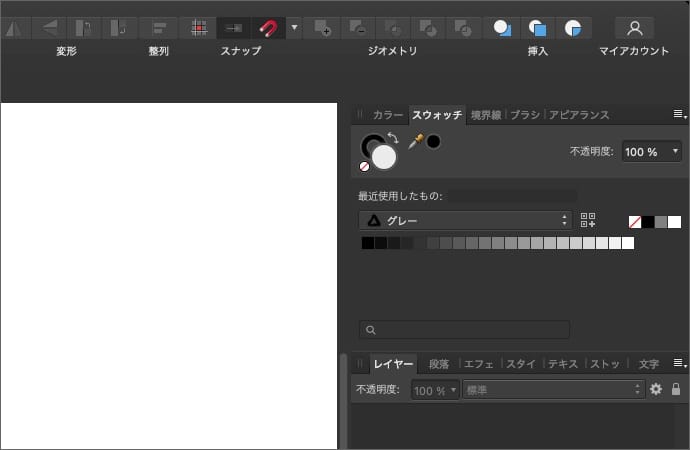Pick the eyedropper color picker tool
This screenshot has height=450, width=690.
tap(416, 142)
